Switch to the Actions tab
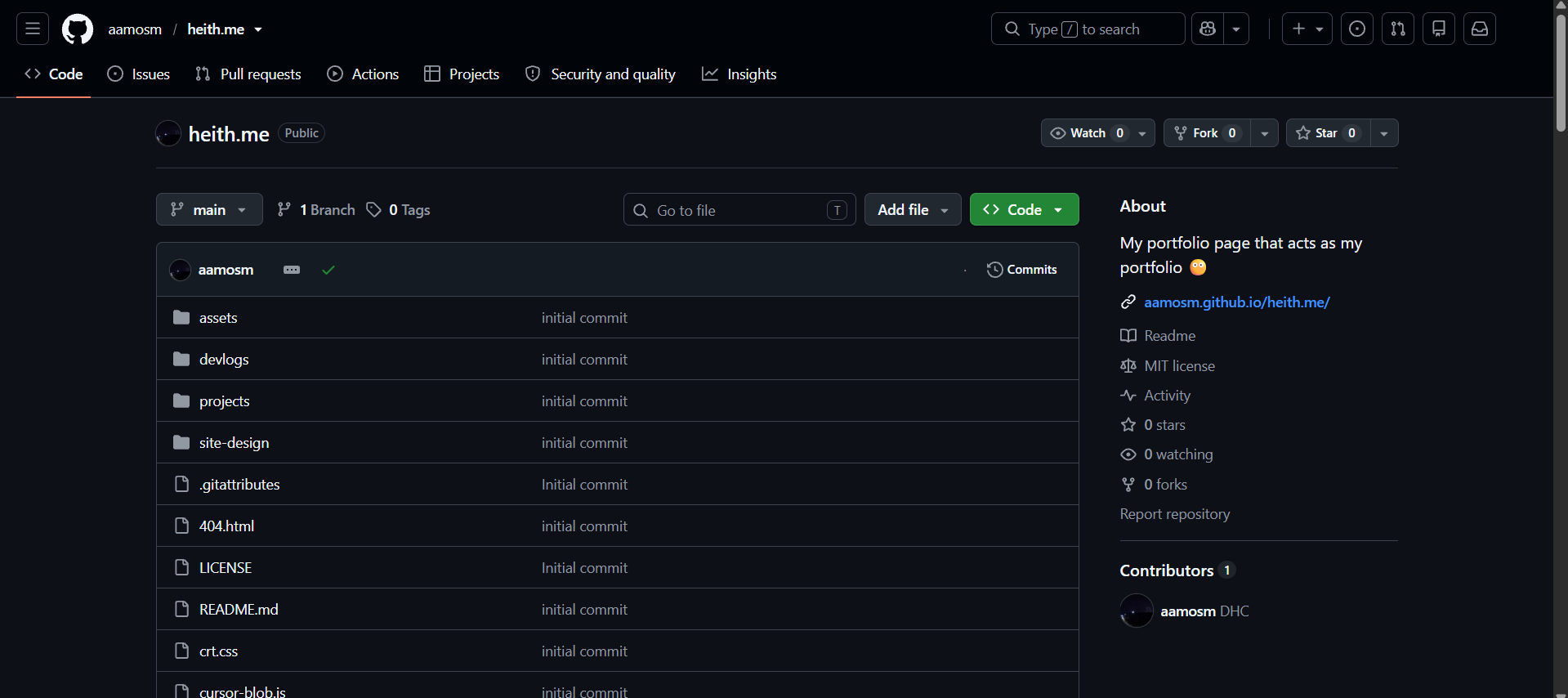 363,74
